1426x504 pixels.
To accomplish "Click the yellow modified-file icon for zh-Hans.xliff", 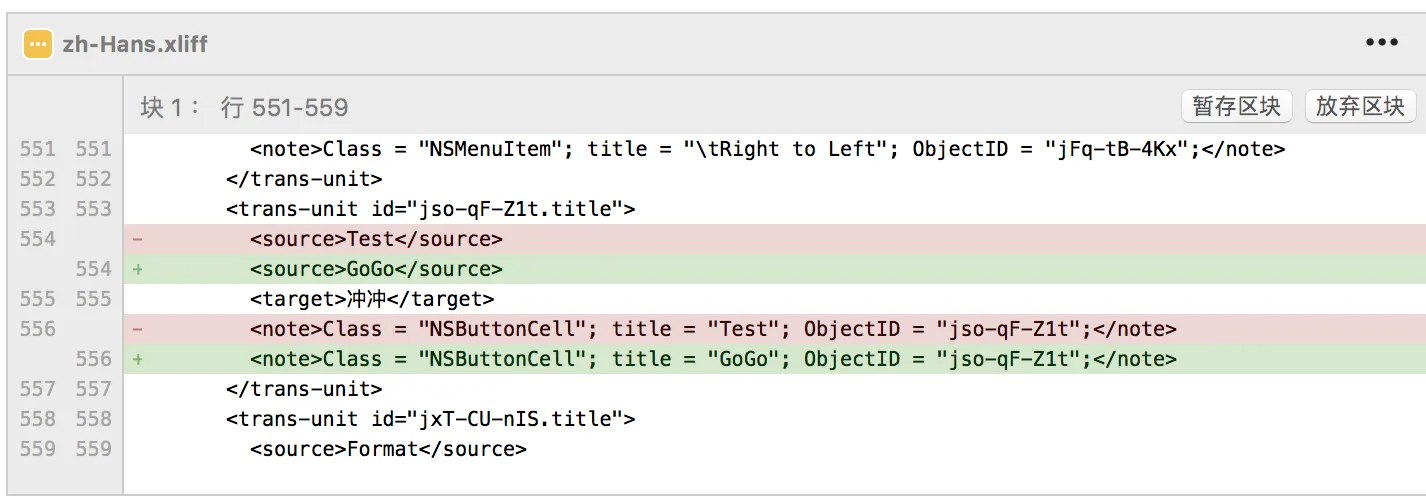I will pyautogui.click(x=38, y=44).
